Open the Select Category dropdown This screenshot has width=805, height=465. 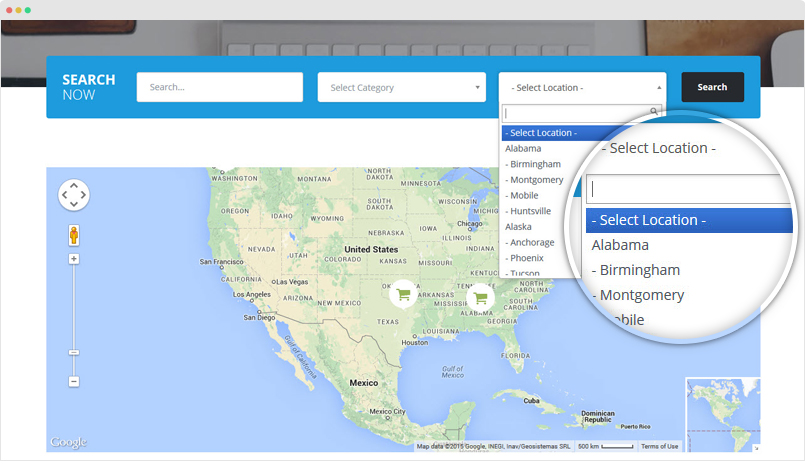pyautogui.click(x=401, y=87)
